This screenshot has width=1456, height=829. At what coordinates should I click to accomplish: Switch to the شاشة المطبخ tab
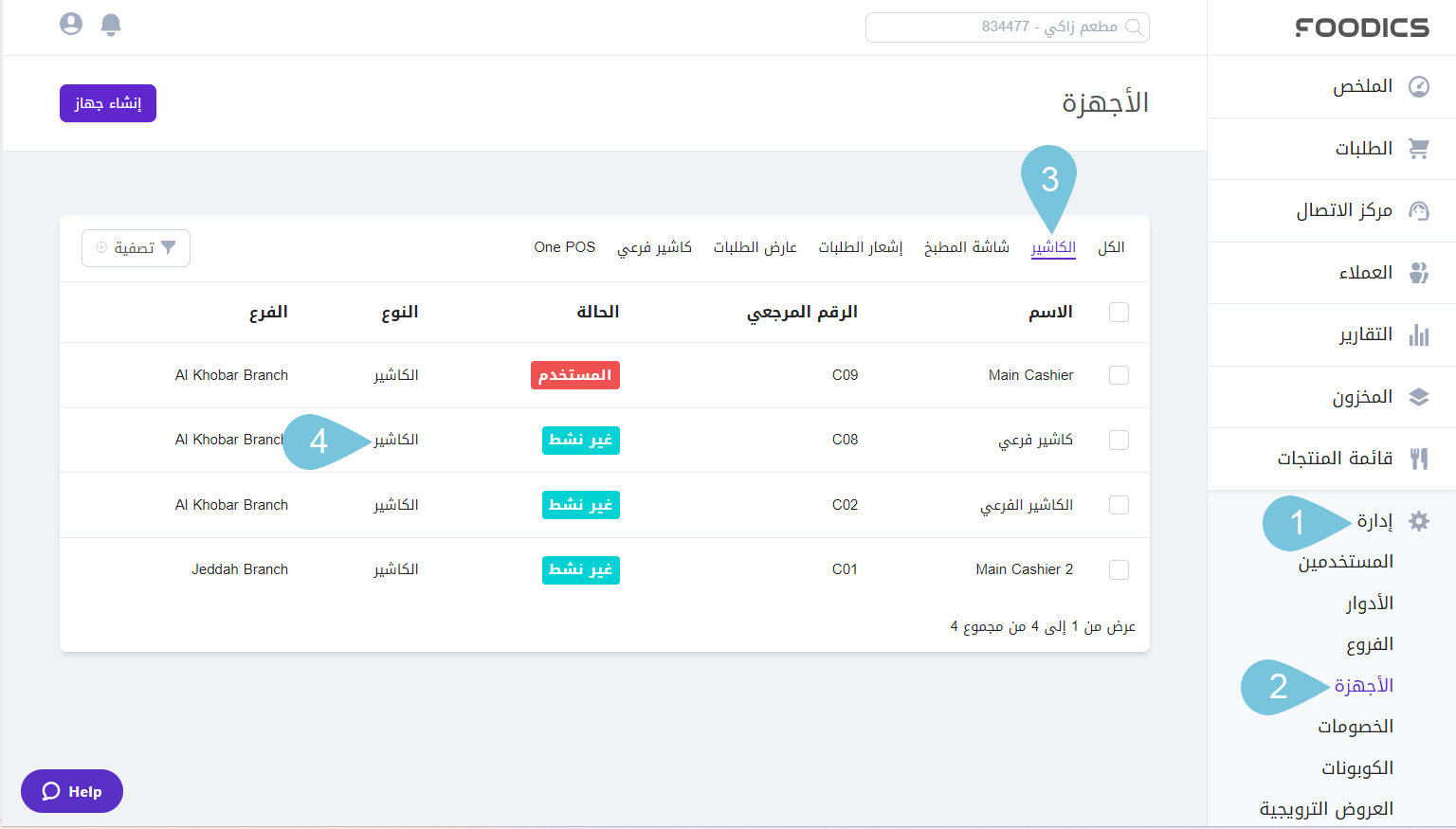pyautogui.click(x=966, y=247)
